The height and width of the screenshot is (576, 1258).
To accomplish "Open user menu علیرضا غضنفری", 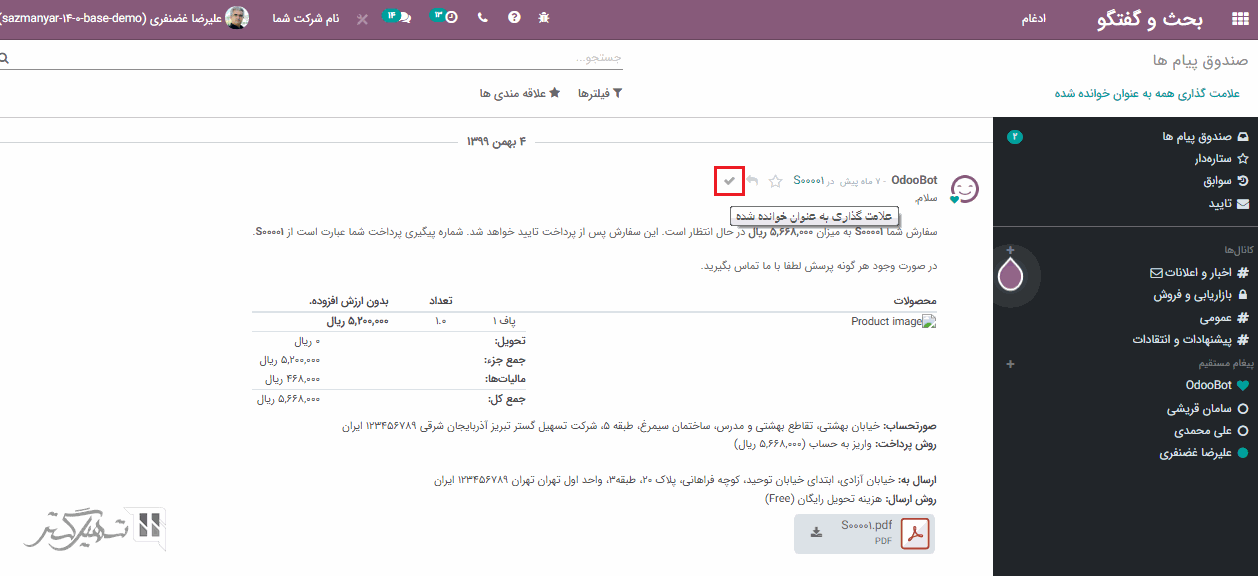I will pos(124,18).
